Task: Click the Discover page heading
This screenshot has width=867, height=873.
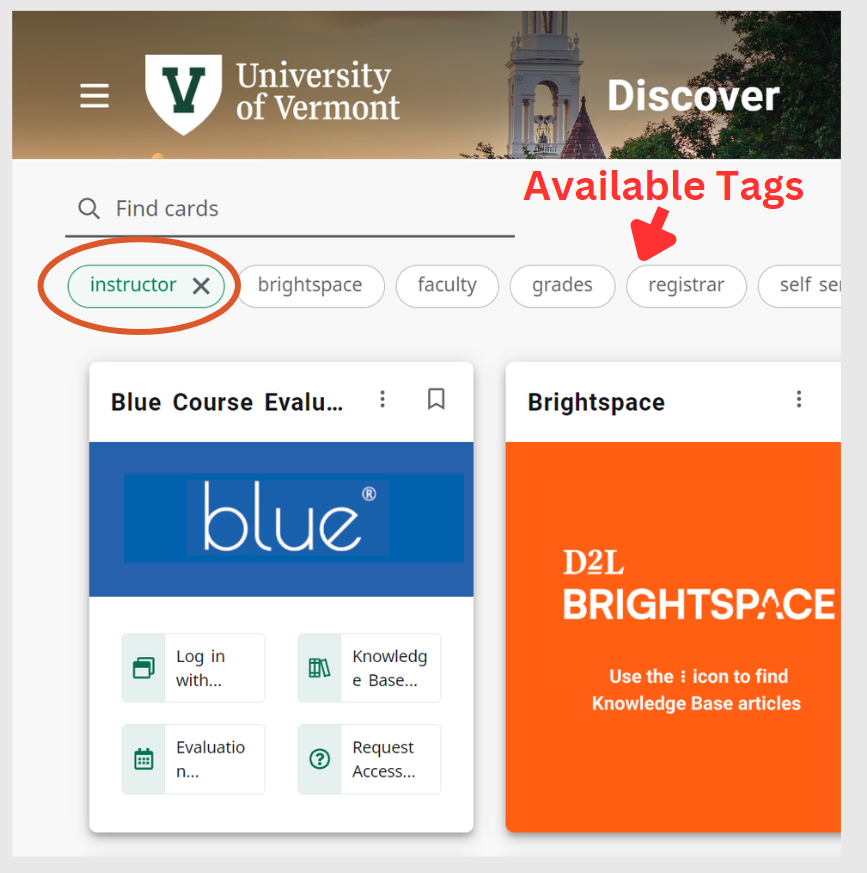Action: [693, 96]
